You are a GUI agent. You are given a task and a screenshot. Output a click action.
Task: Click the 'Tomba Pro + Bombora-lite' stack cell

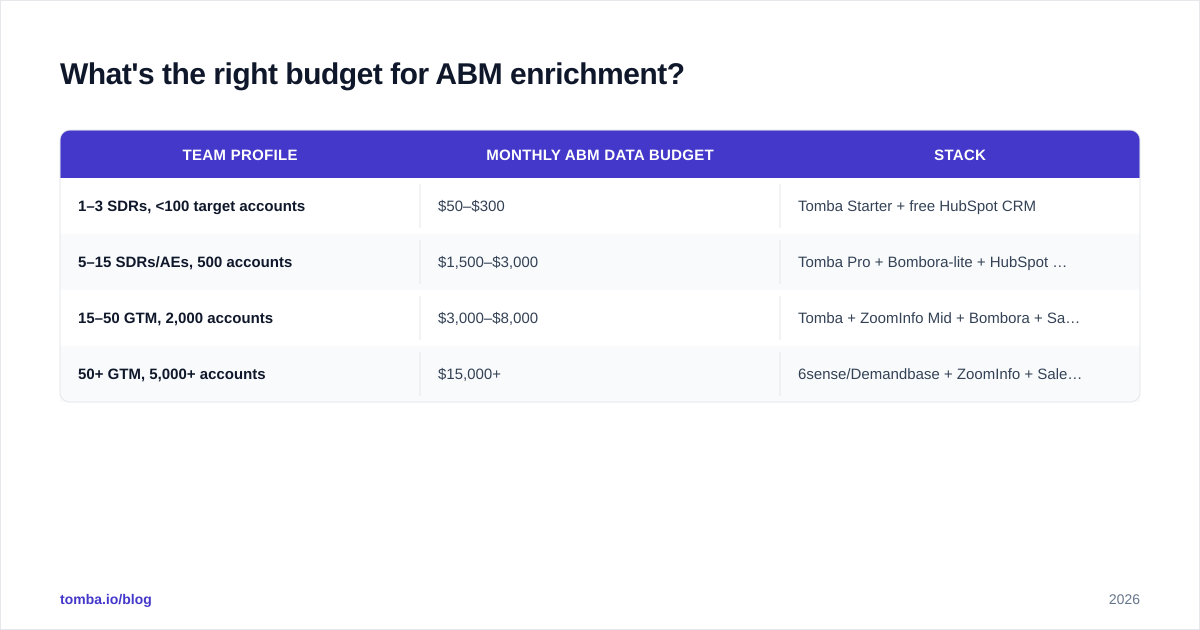point(960,262)
